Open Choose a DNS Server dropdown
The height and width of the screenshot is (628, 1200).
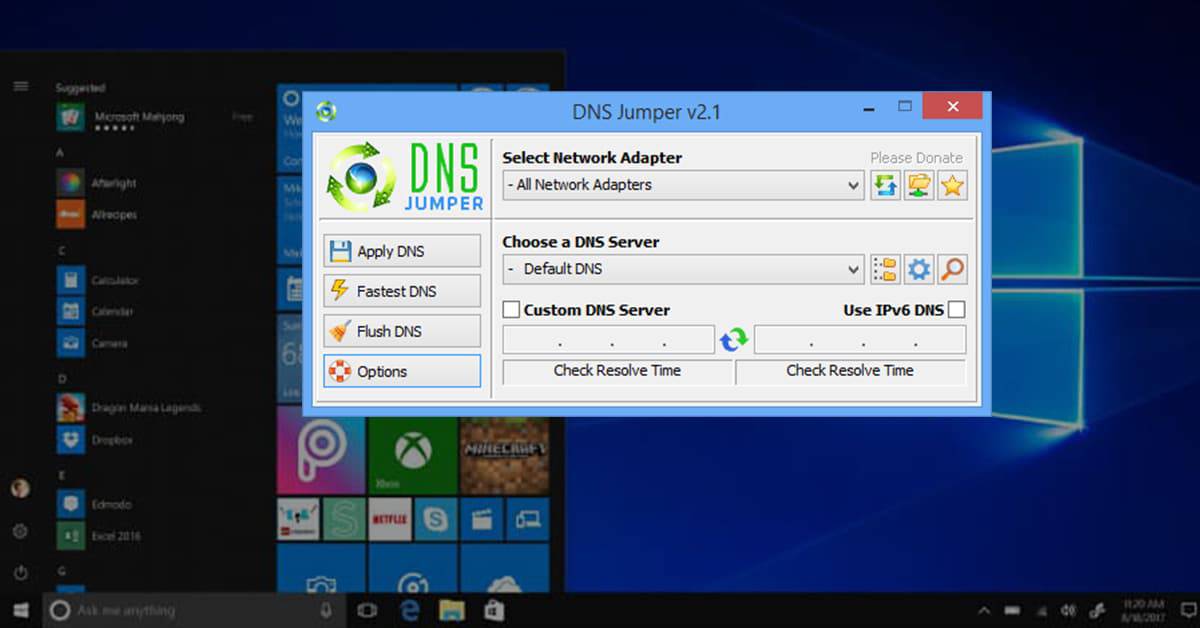pos(683,269)
